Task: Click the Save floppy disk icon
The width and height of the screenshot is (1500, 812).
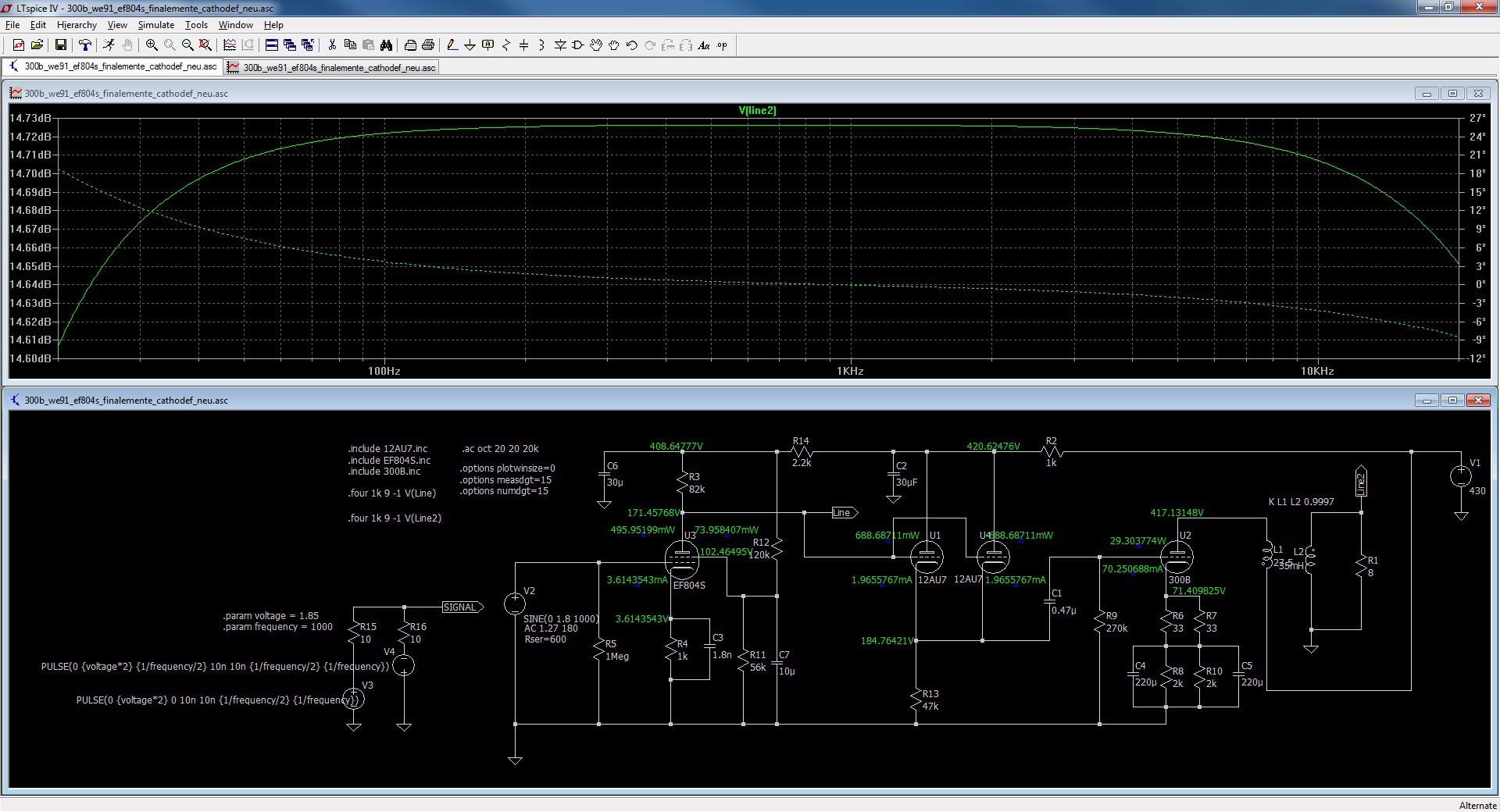Action: tap(60, 45)
